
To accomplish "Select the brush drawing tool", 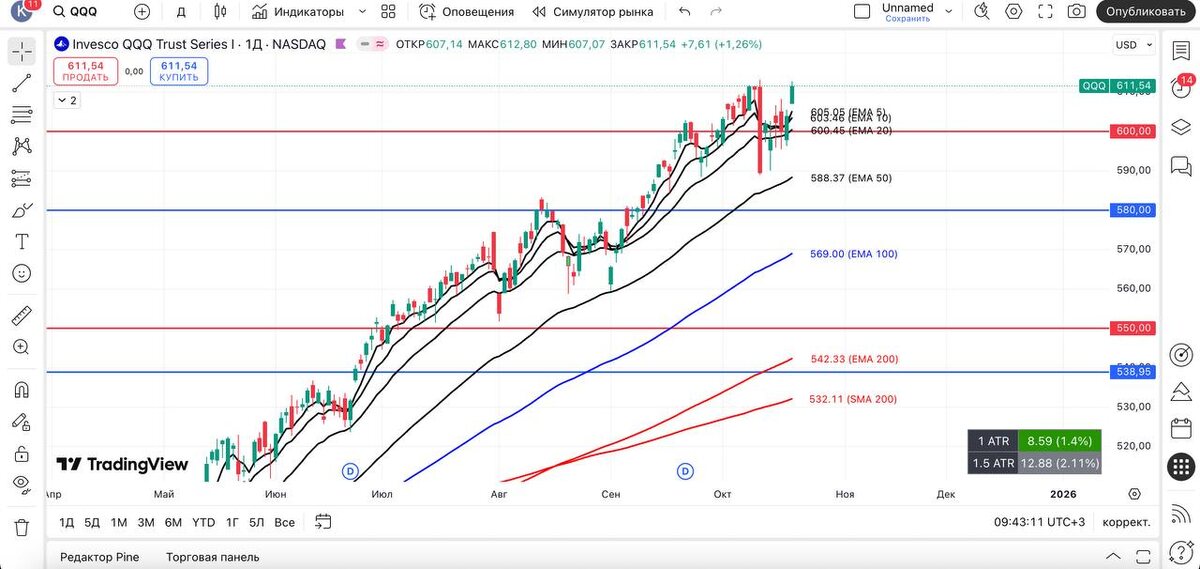I will tap(21, 210).
